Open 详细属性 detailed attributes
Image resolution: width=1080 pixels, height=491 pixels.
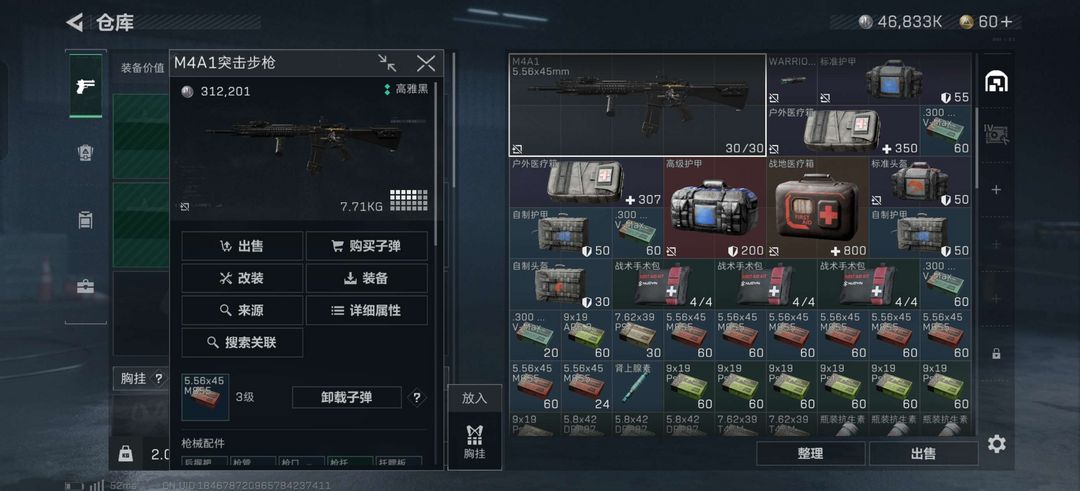366,311
